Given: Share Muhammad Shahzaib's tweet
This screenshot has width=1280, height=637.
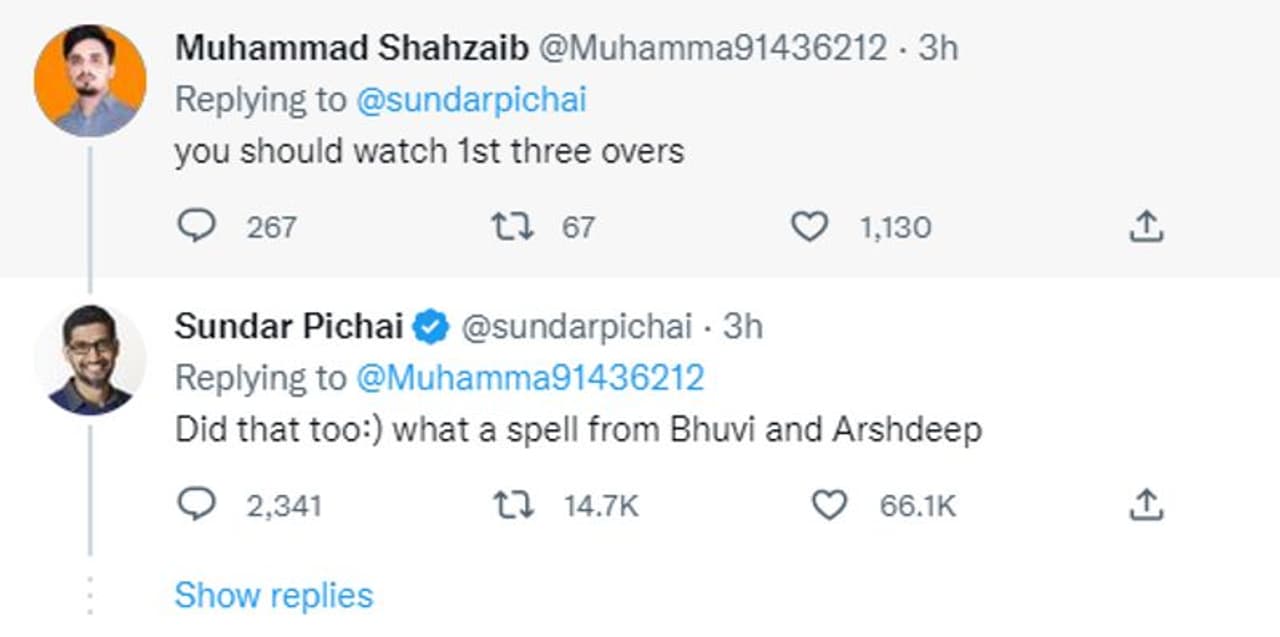Looking at the screenshot, I should (x=1146, y=227).
